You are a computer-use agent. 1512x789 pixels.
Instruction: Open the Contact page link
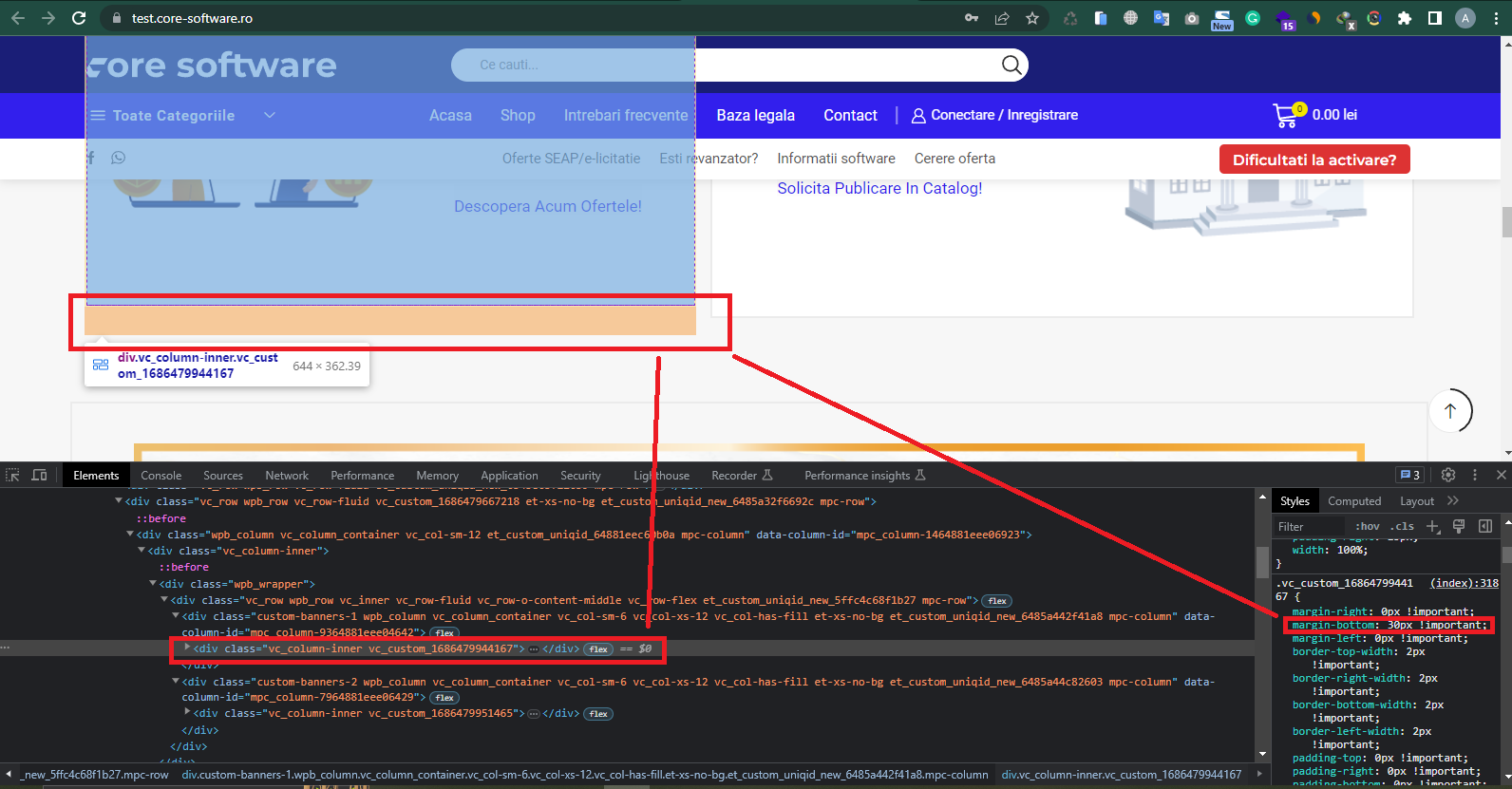tap(850, 115)
